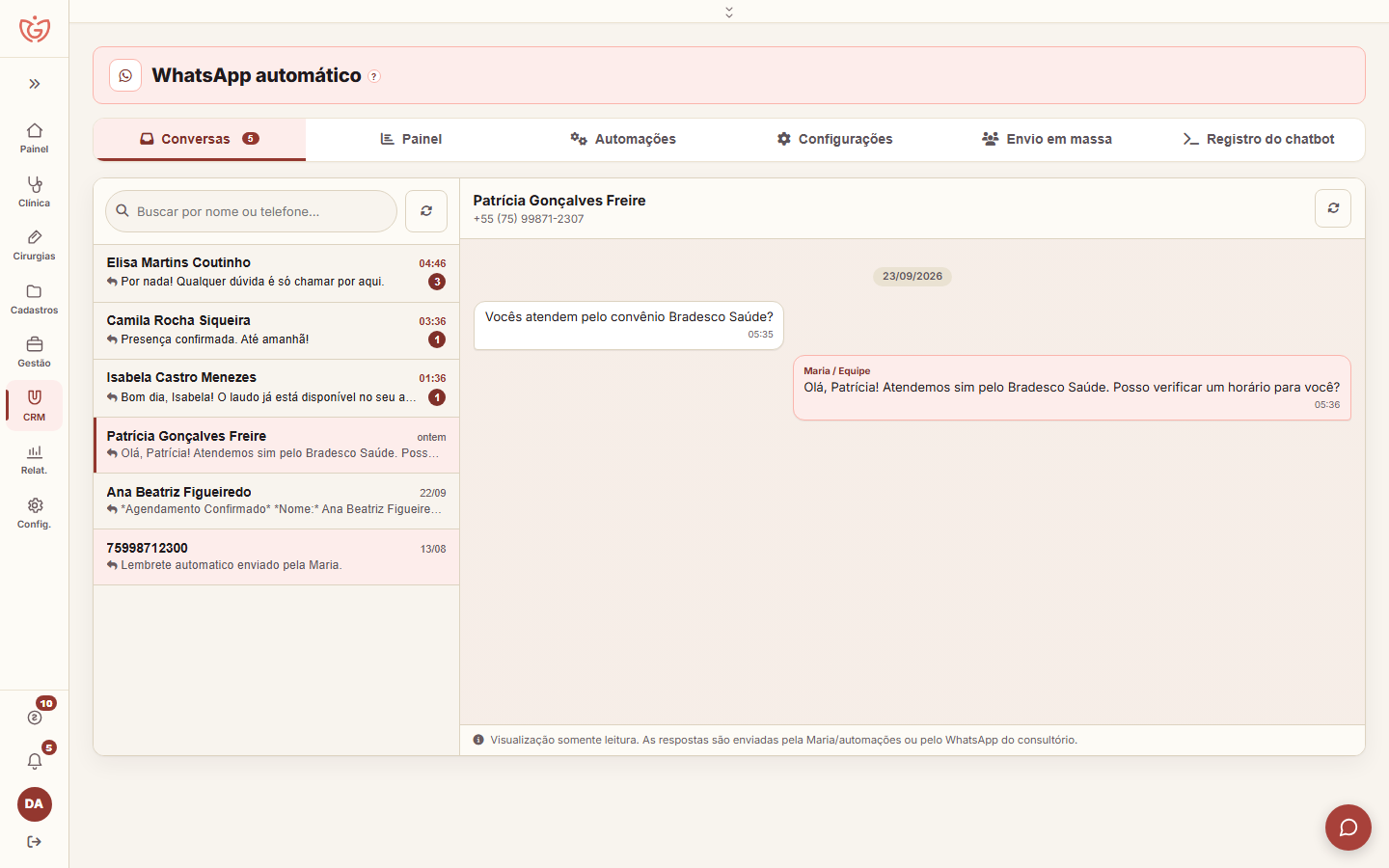Open the DA user avatar
Screen dimensions: 1389x868
pos(35,804)
